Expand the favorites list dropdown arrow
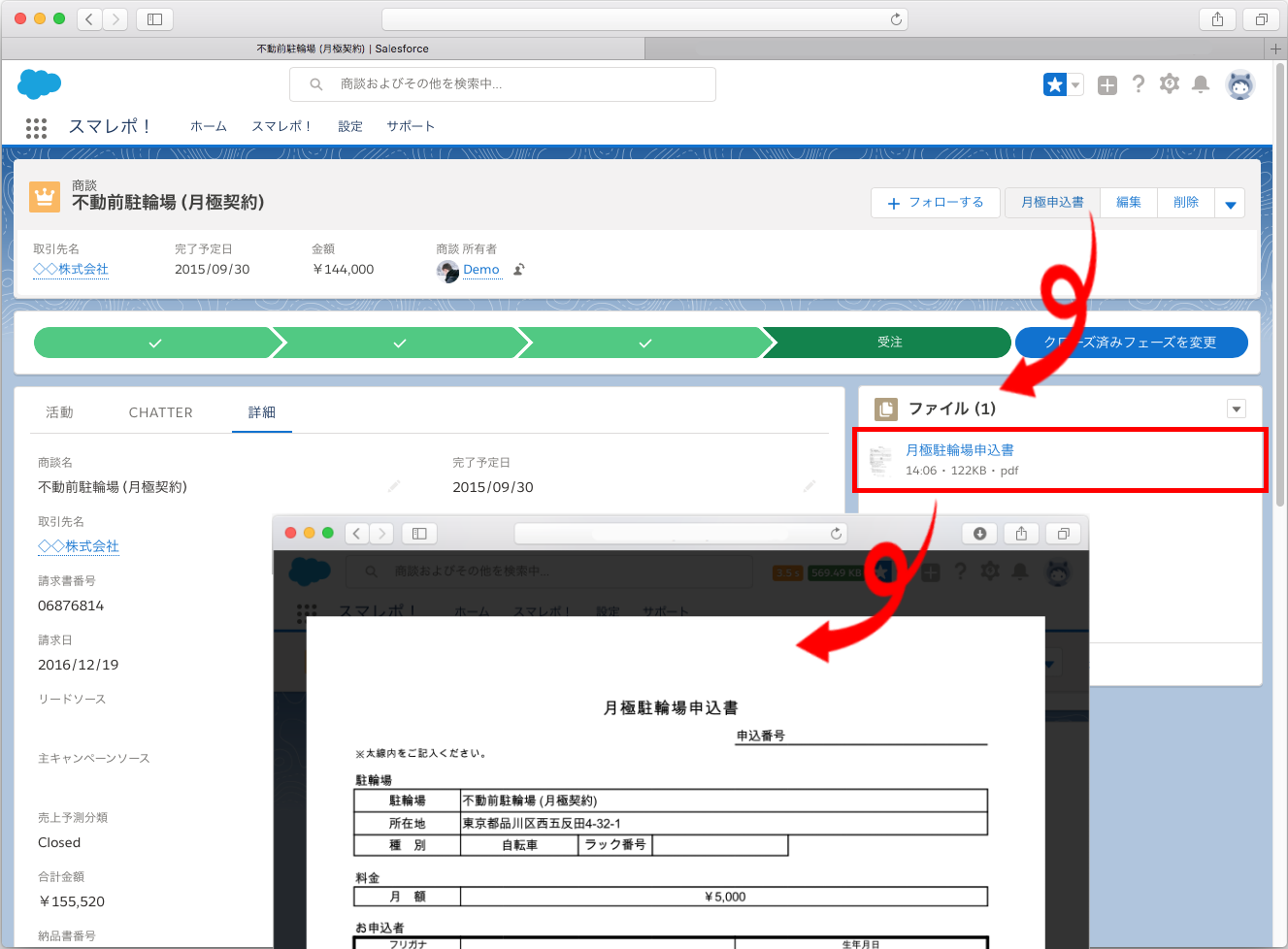Image resolution: width=1288 pixels, height=949 pixels. pyautogui.click(x=1075, y=85)
